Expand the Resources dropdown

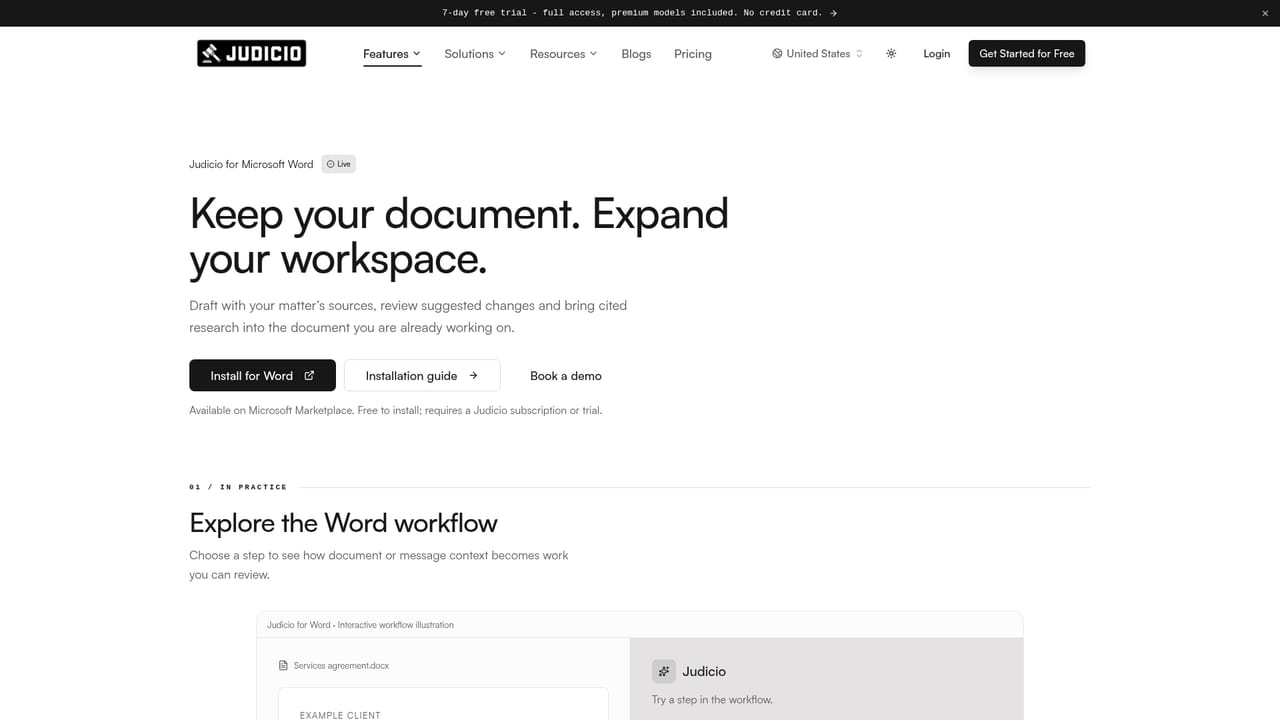tap(563, 54)
